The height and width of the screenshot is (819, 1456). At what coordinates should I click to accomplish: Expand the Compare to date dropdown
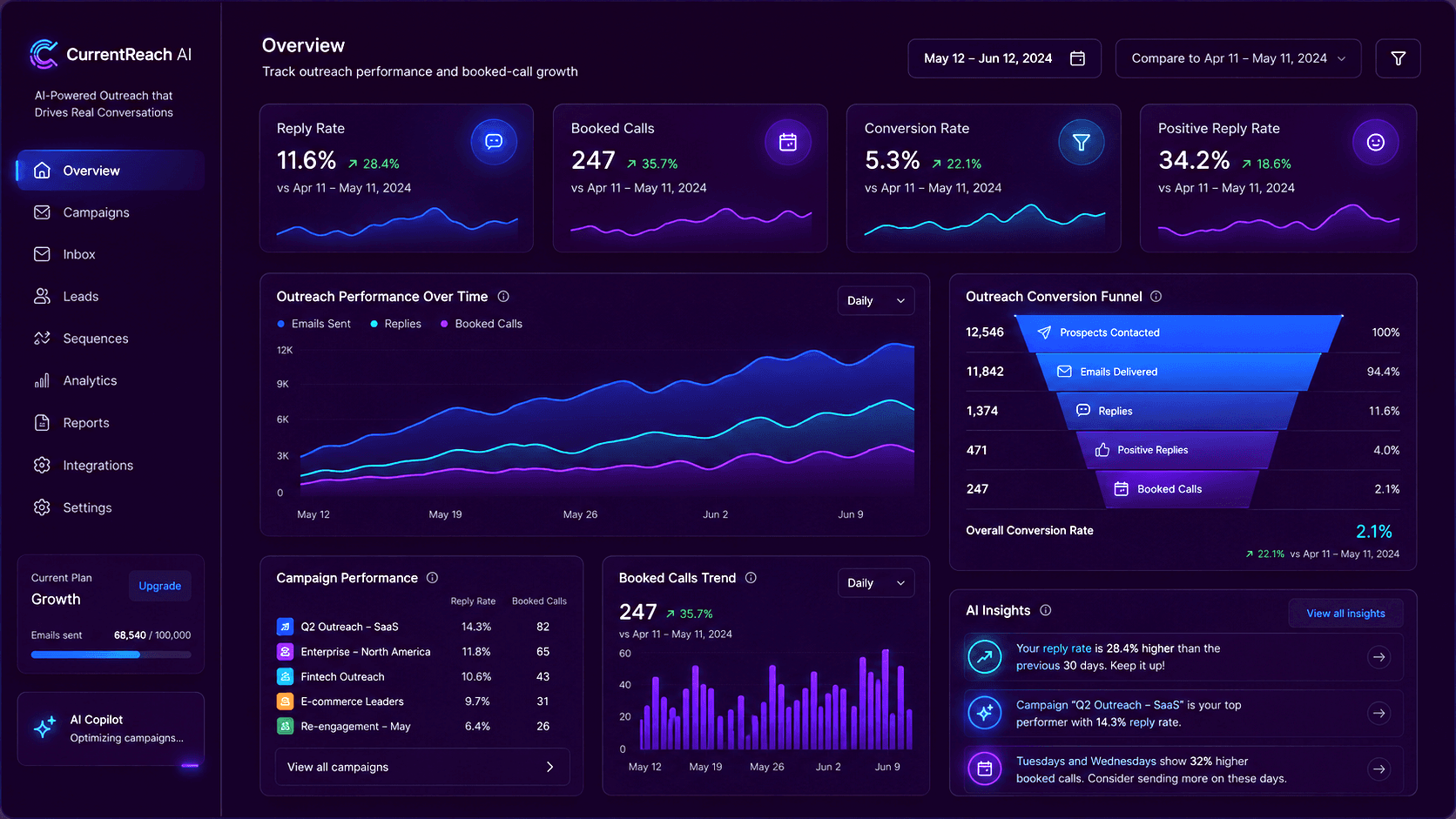point(1237,58)
